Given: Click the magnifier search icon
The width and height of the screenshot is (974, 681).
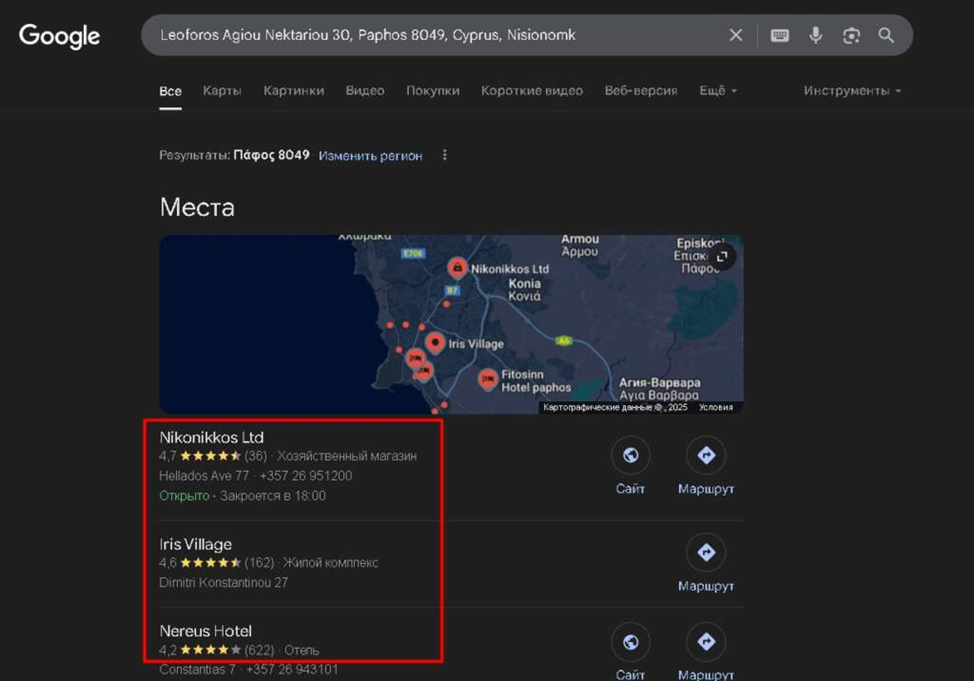Looking at the screenshot, I should 886,35.
